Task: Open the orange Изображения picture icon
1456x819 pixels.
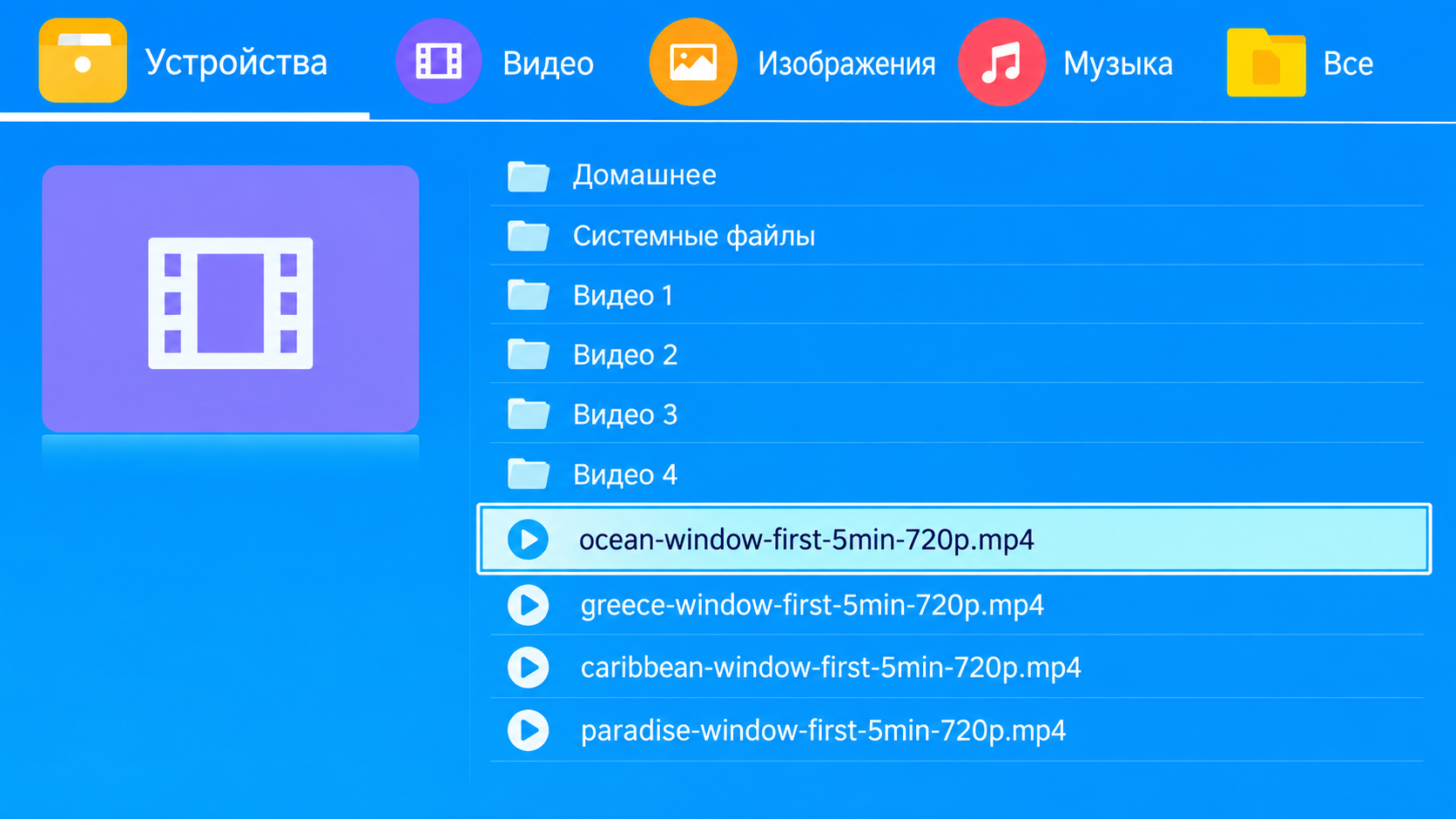Action: (x=693, y=62)
